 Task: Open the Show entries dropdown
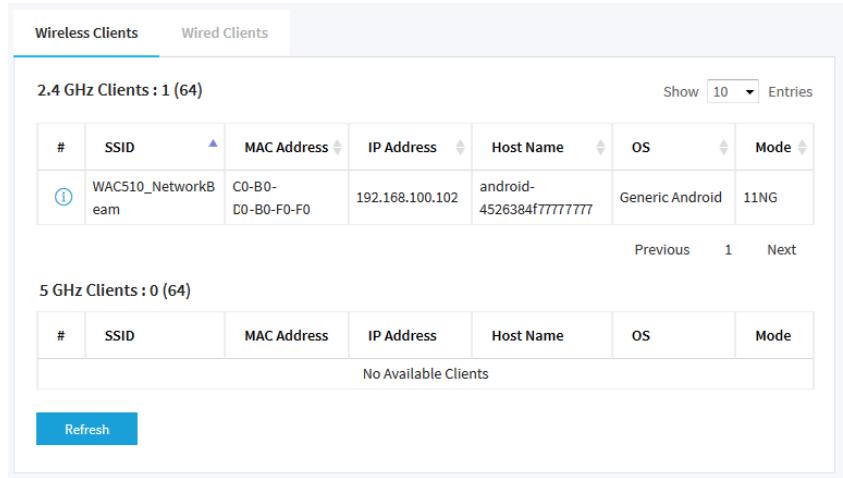pyautogui.click(x=733, y=91)
